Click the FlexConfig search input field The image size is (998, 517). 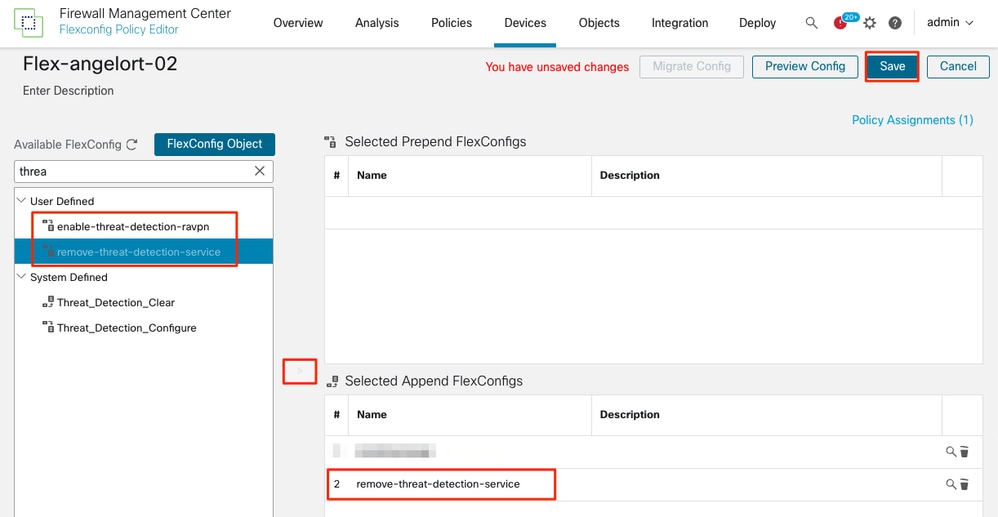[x=144, y=171]
